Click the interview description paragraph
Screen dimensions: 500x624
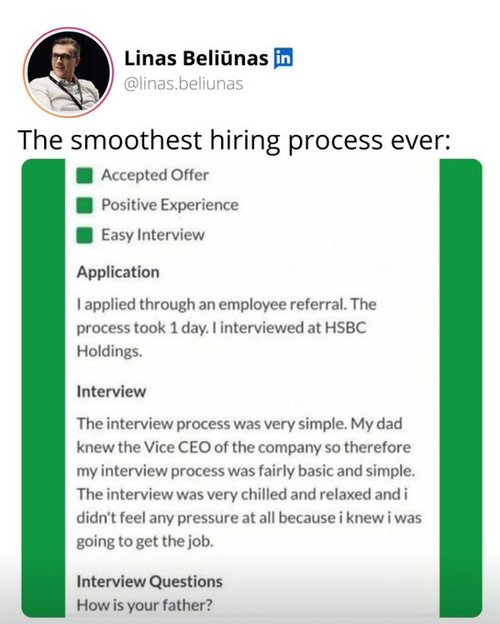249,483
